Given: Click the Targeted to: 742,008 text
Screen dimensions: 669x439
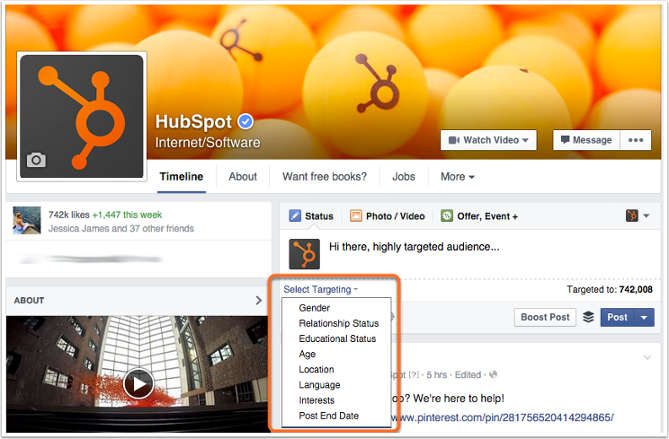Looking at the screenshot, I should coord(610,289).
